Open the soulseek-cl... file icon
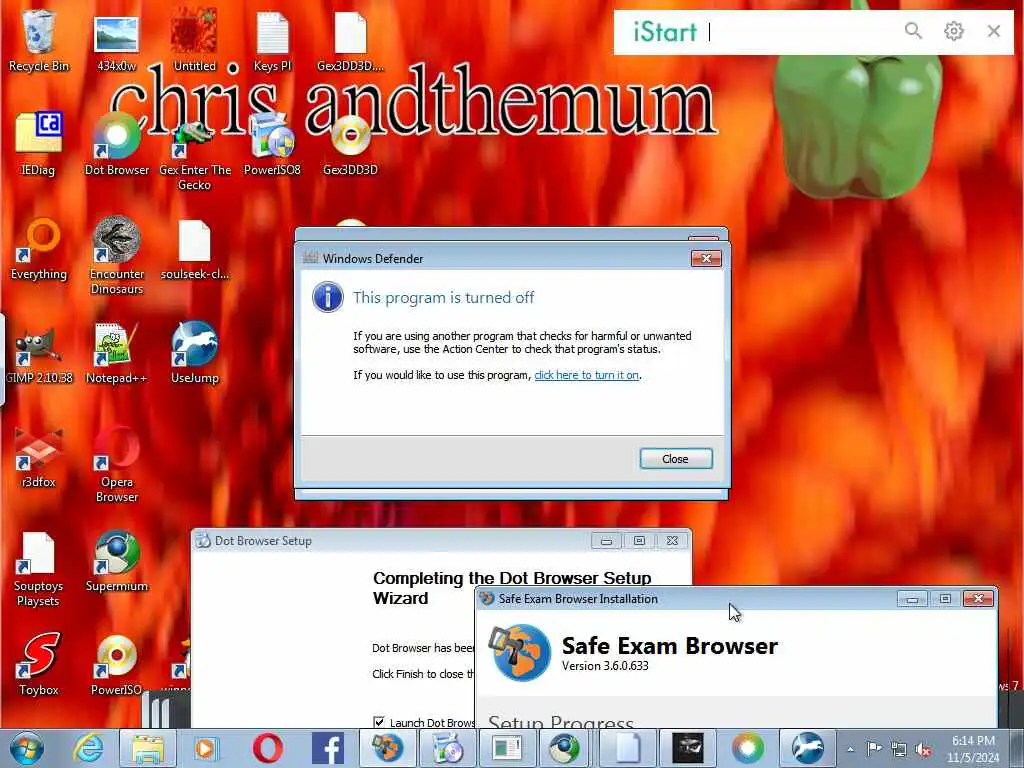Viewport: 1024px width, 768px height. (x=195, y=248)
